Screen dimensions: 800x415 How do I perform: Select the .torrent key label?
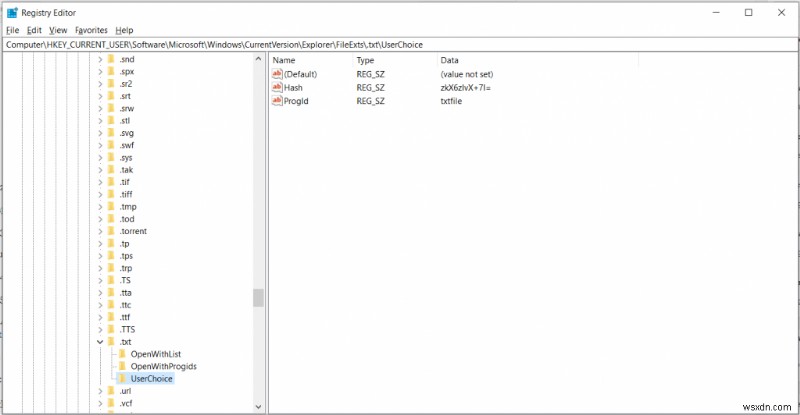point(133,231)
